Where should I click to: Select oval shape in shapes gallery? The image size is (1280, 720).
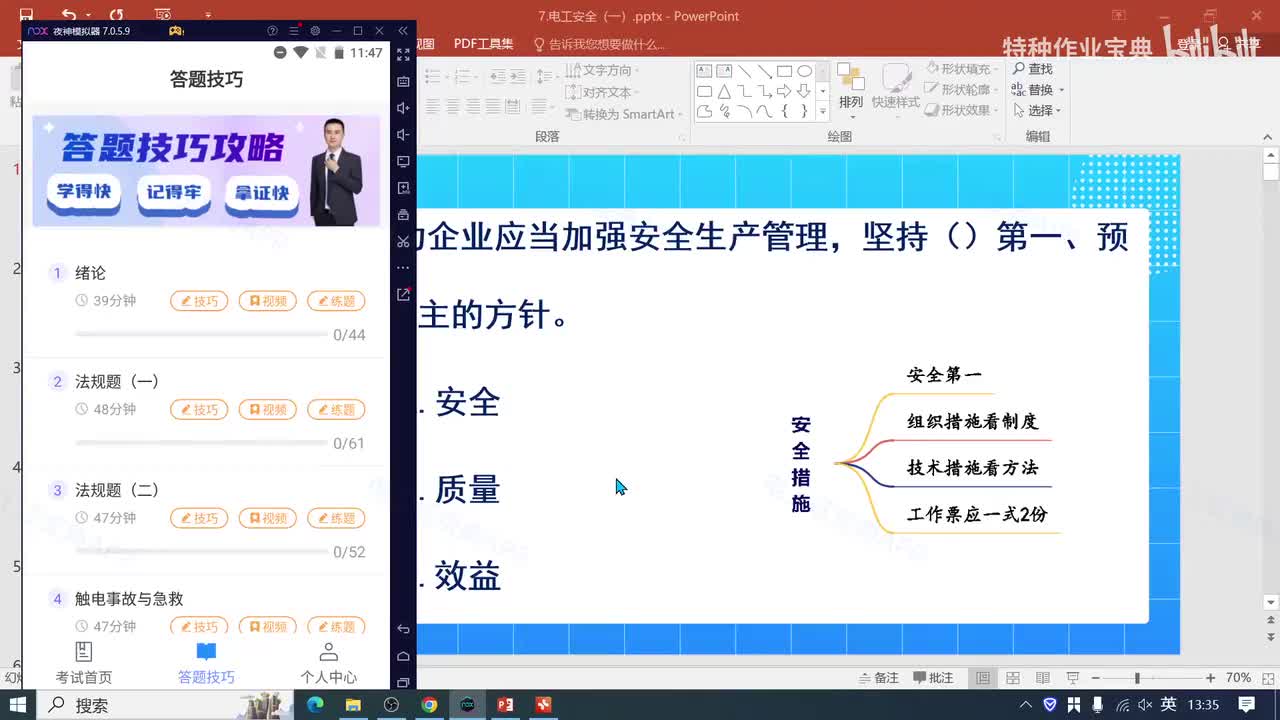coord(804,71)
